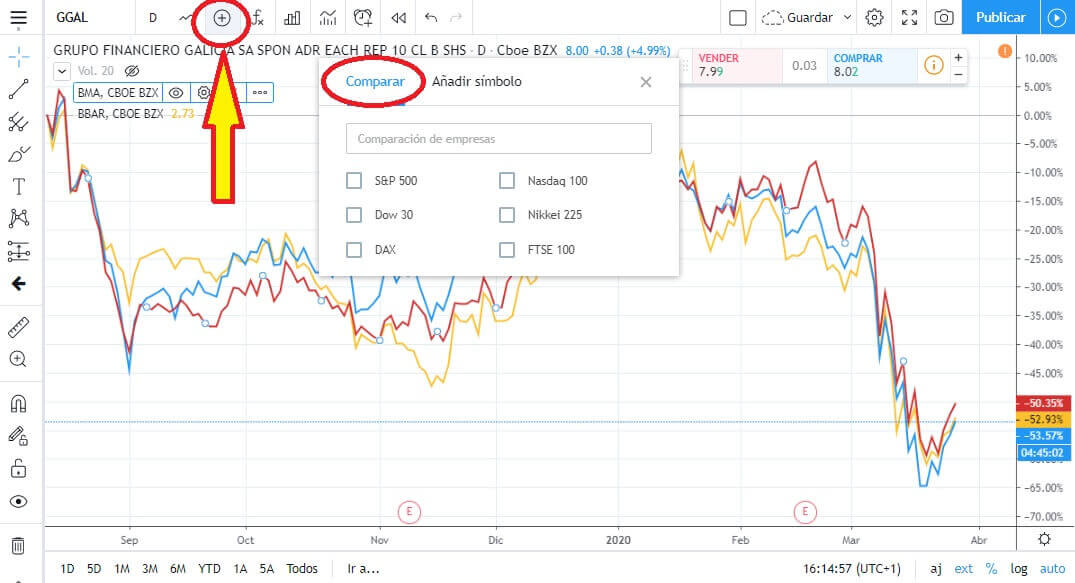Viewport: 1075px width, 583px height.
Task: Toggle visibility eye for BMA series
Action: coord(176,93)
